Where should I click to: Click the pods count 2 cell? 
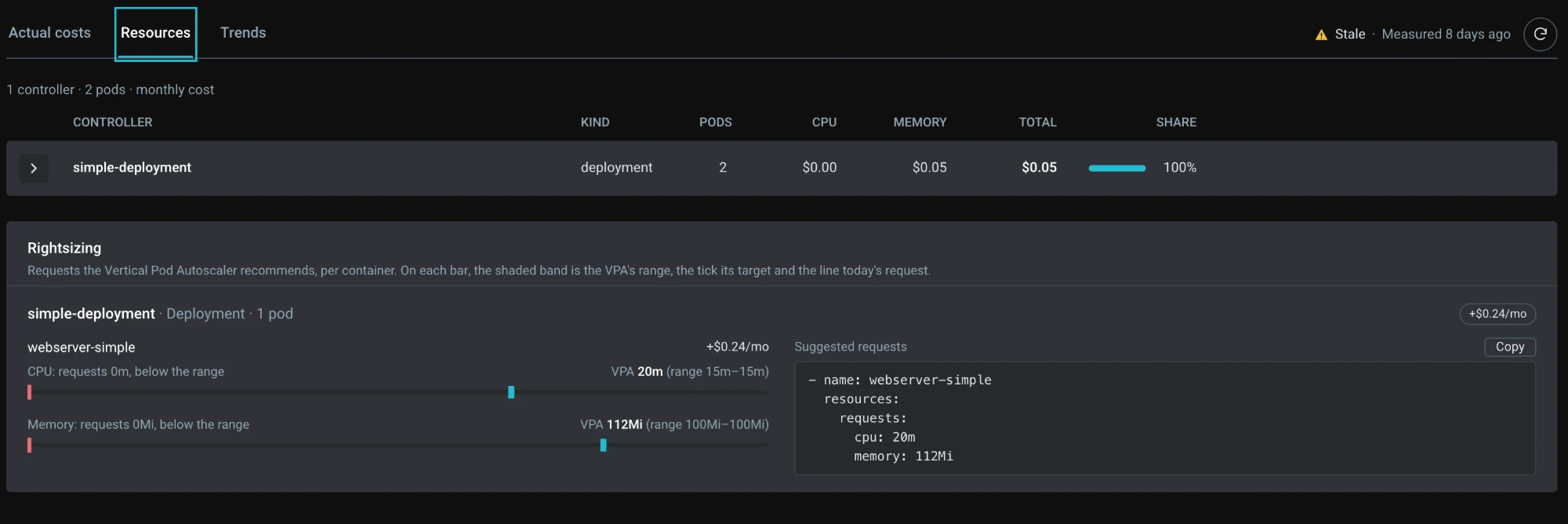[723, 167]
